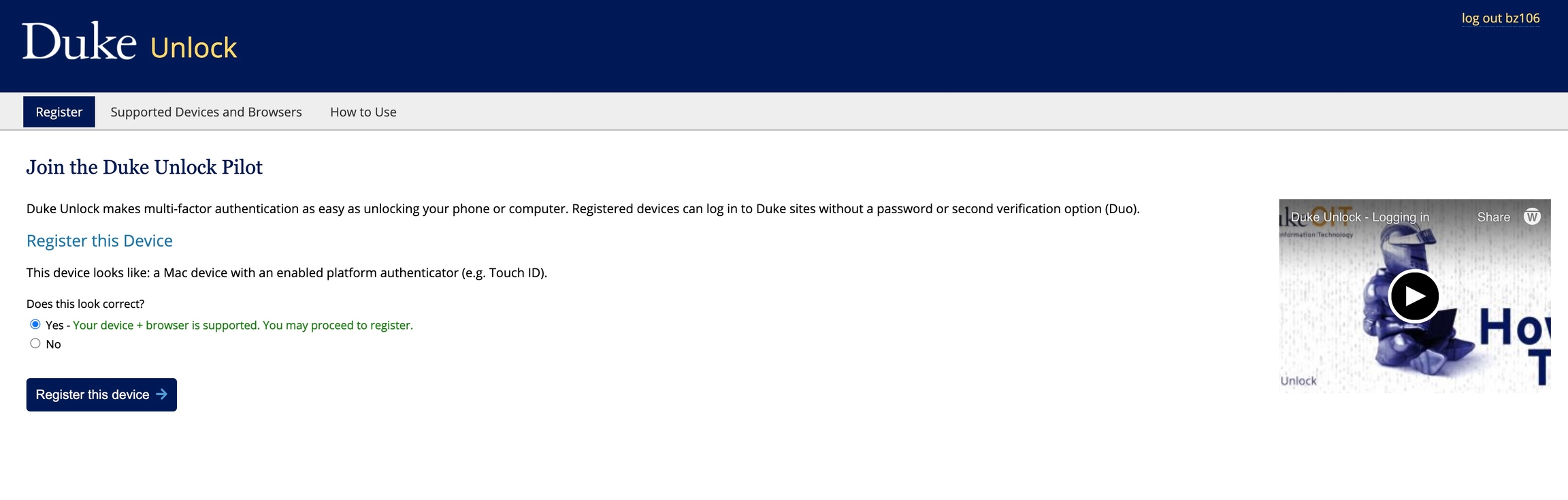Open Supported Devices and Browsers tab
1568x500 pixels.
point(206,112)
